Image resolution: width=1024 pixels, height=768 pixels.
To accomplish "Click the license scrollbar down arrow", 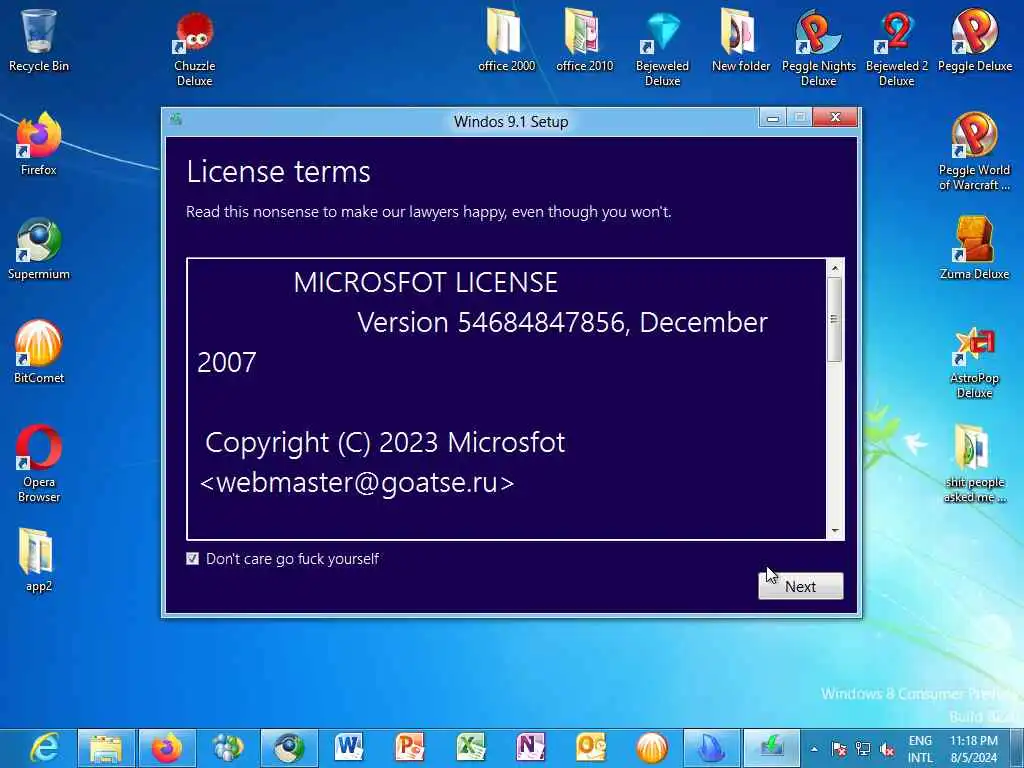I will (835, 531).
